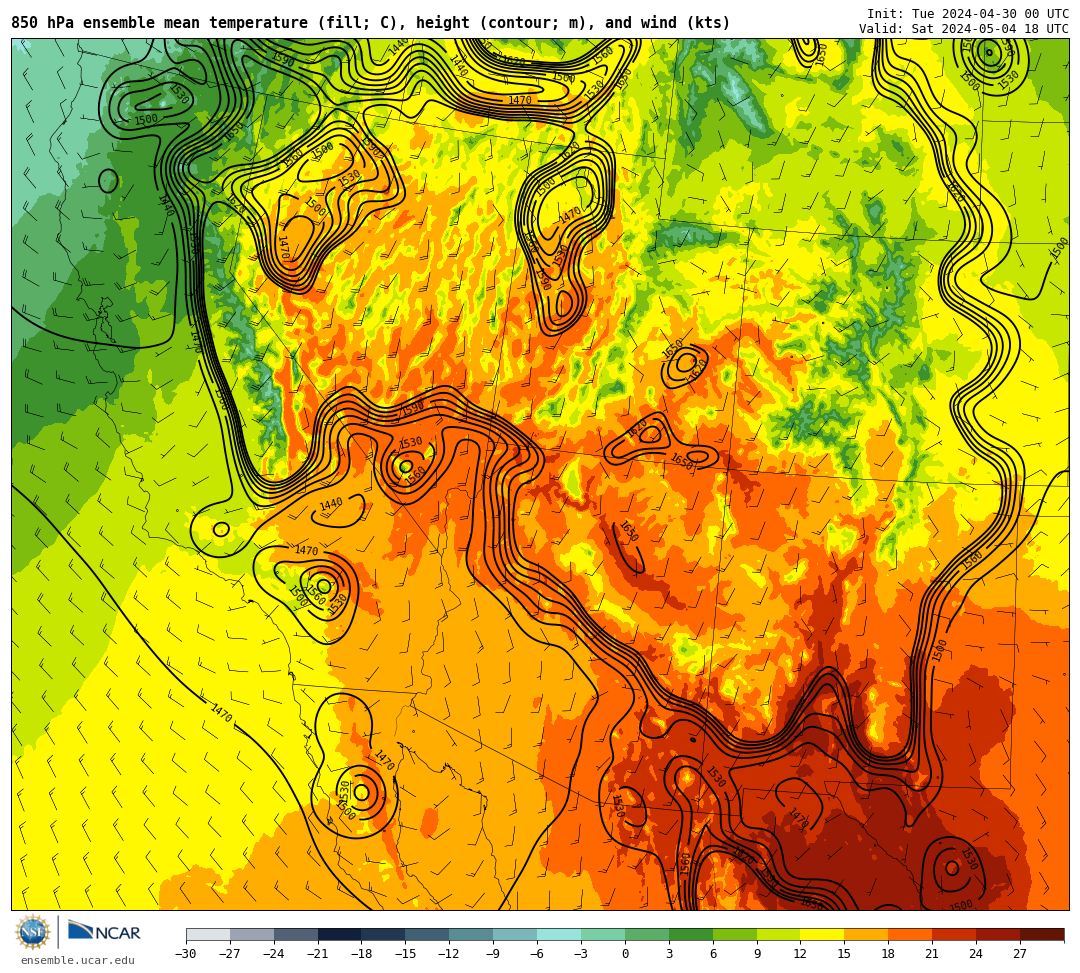Pick the color bar segment from −3 to 0
Screen dimensions: 1080x973
[x=603, y=934]
